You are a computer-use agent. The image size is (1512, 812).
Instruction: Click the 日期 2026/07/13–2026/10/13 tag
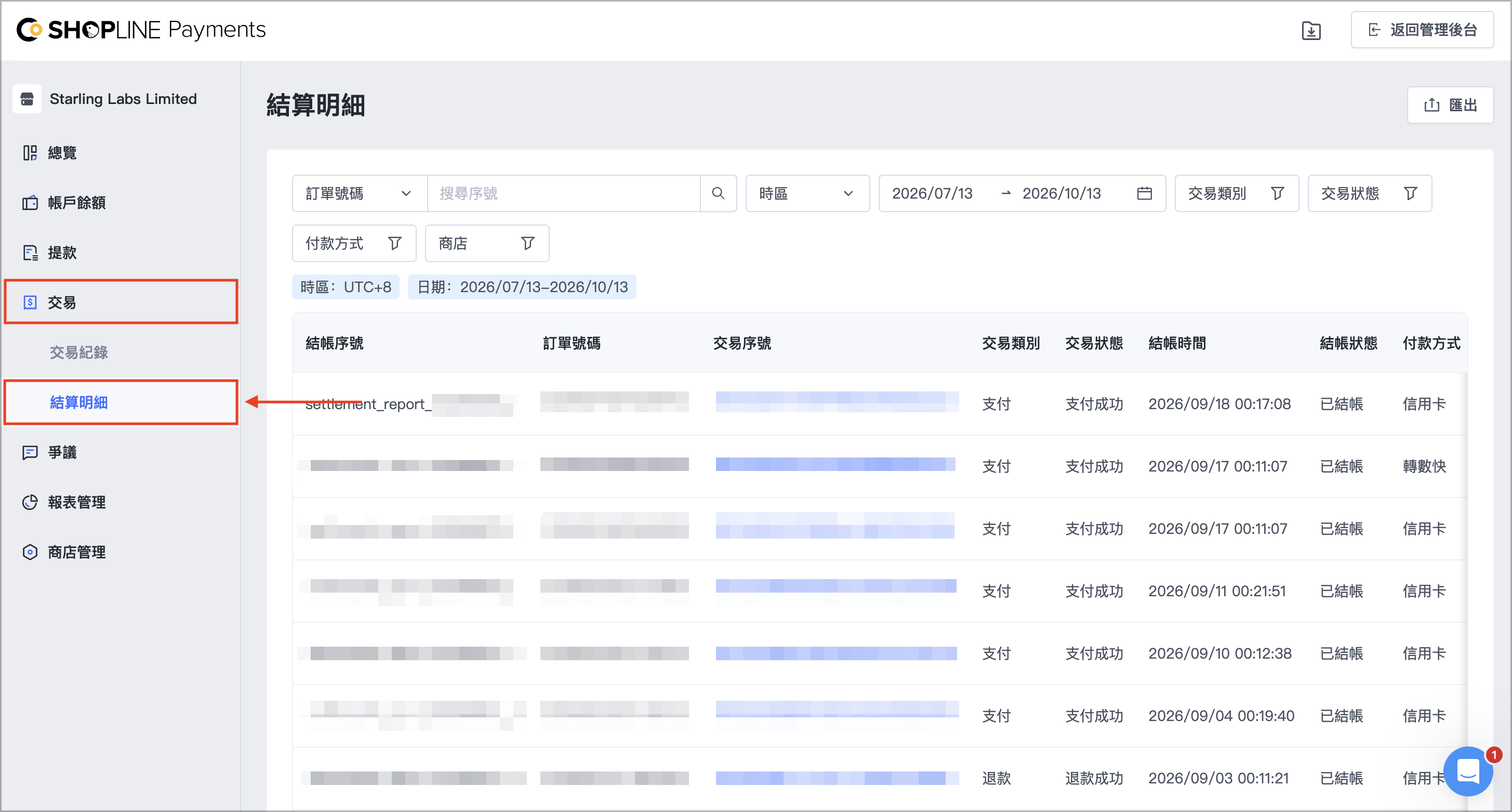coord(522,287)
